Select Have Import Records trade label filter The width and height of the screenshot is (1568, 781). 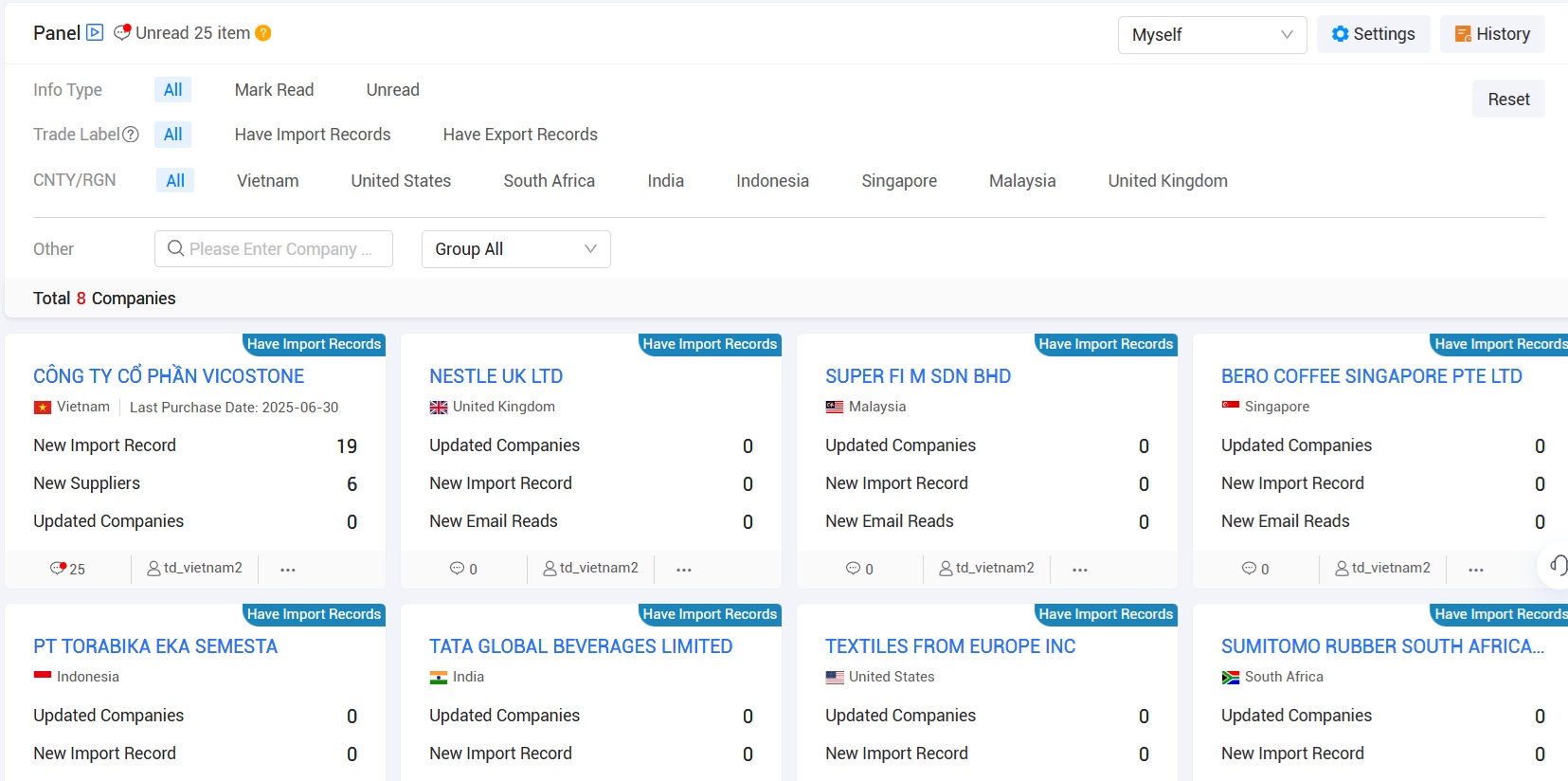[x=313, y=135]
